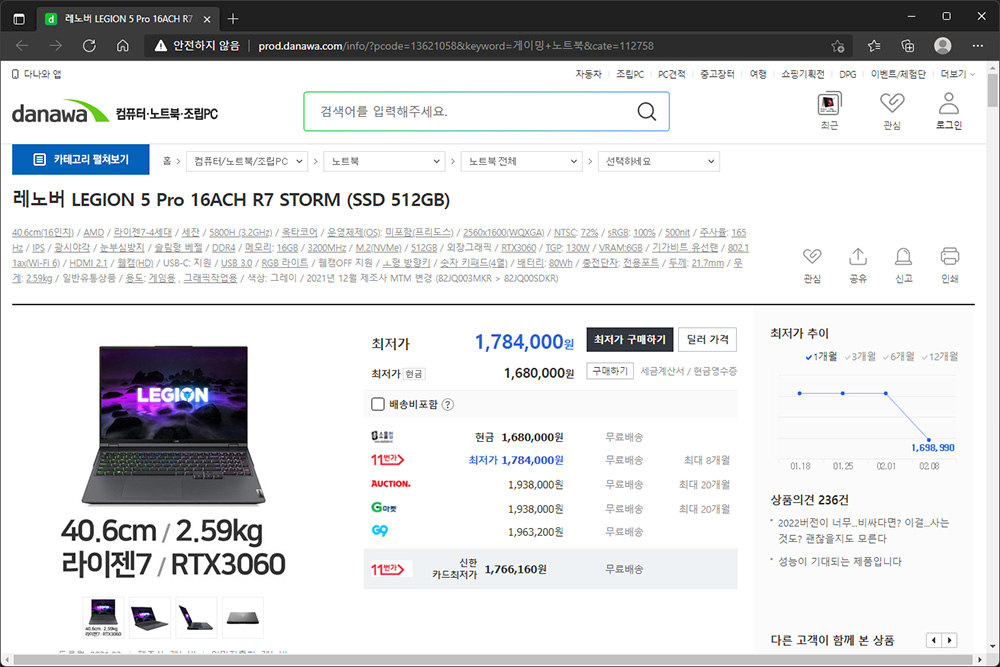Report with the 신고 bell icon

[x=903, y=256]
